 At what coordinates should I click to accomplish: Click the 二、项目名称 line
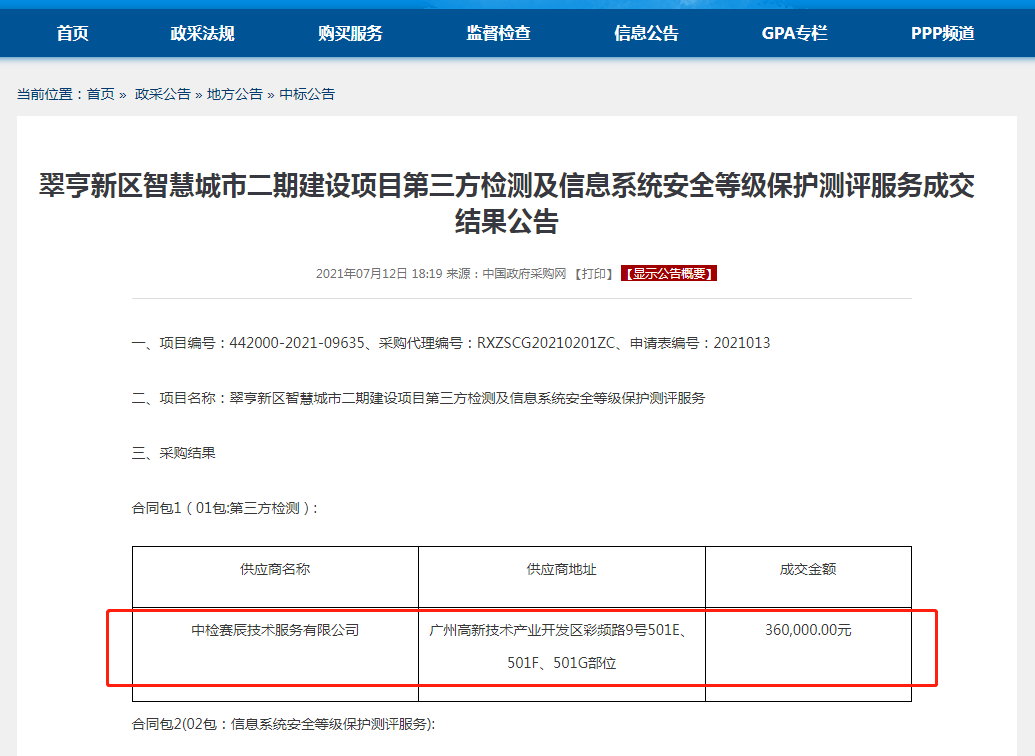click(418, 398)
